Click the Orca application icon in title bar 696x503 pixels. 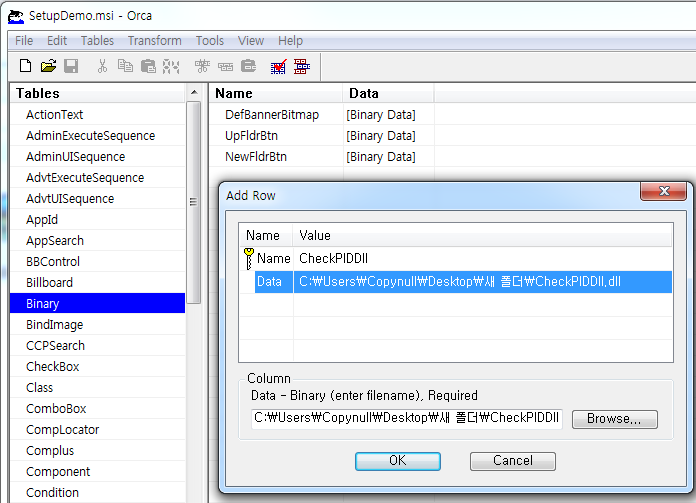click(x=16, y=16)
